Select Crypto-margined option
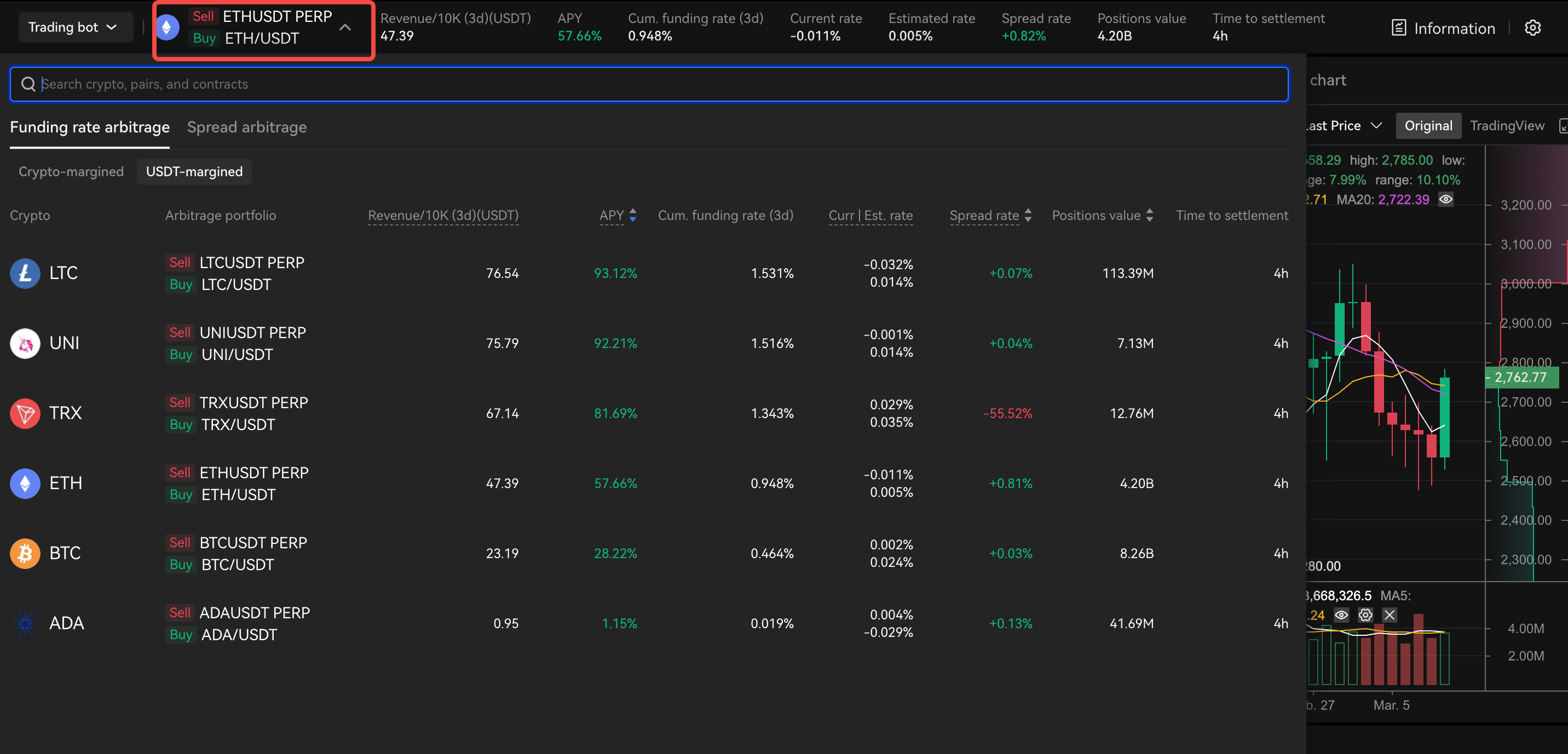Screen dimensions: 1568x754 71,172
